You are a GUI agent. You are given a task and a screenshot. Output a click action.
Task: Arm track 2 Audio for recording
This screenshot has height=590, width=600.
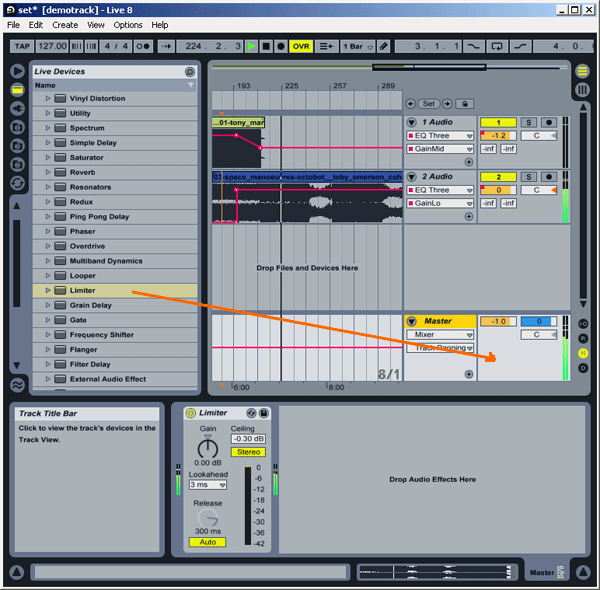547,177
